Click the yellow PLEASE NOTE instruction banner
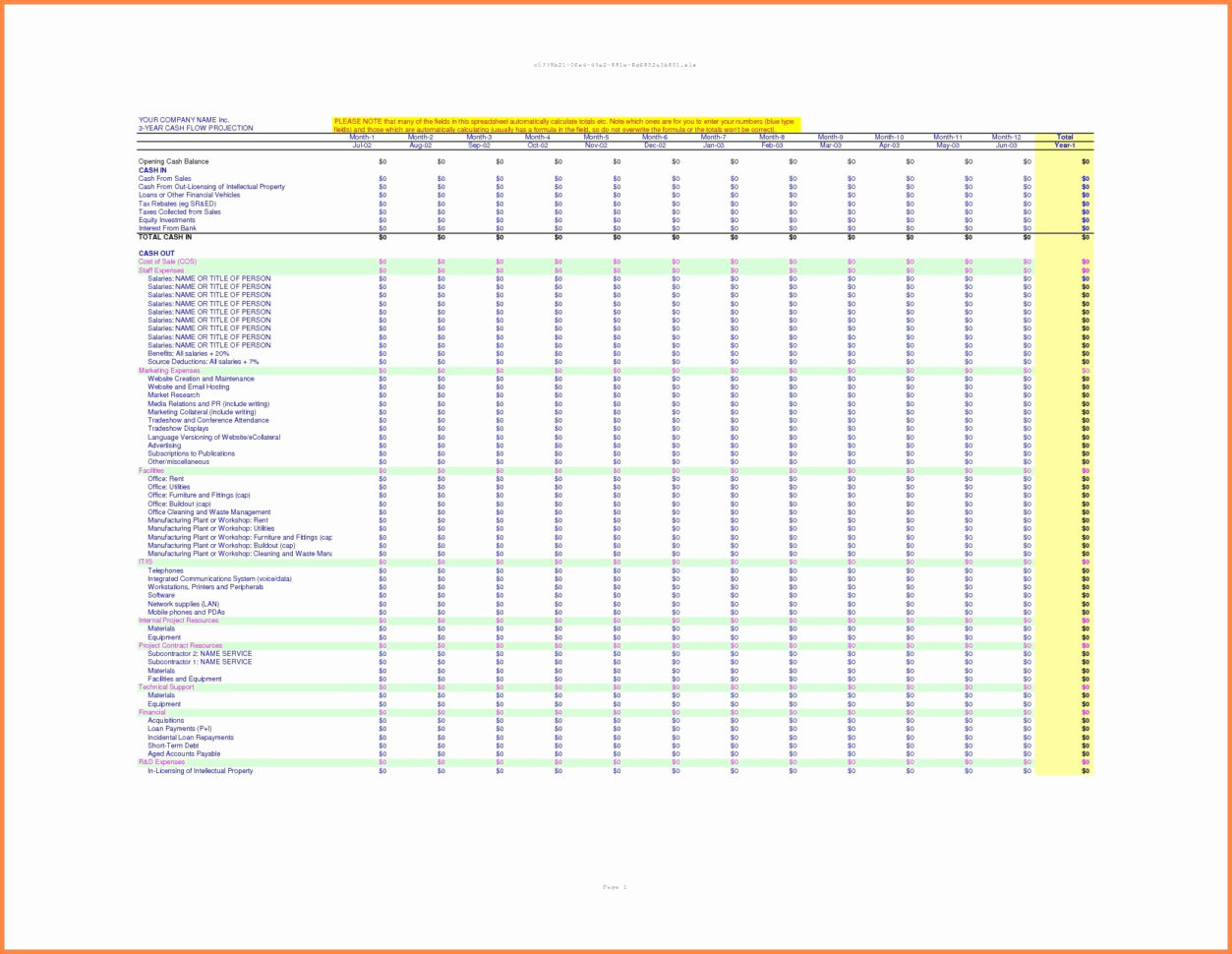 click(565, 122)
